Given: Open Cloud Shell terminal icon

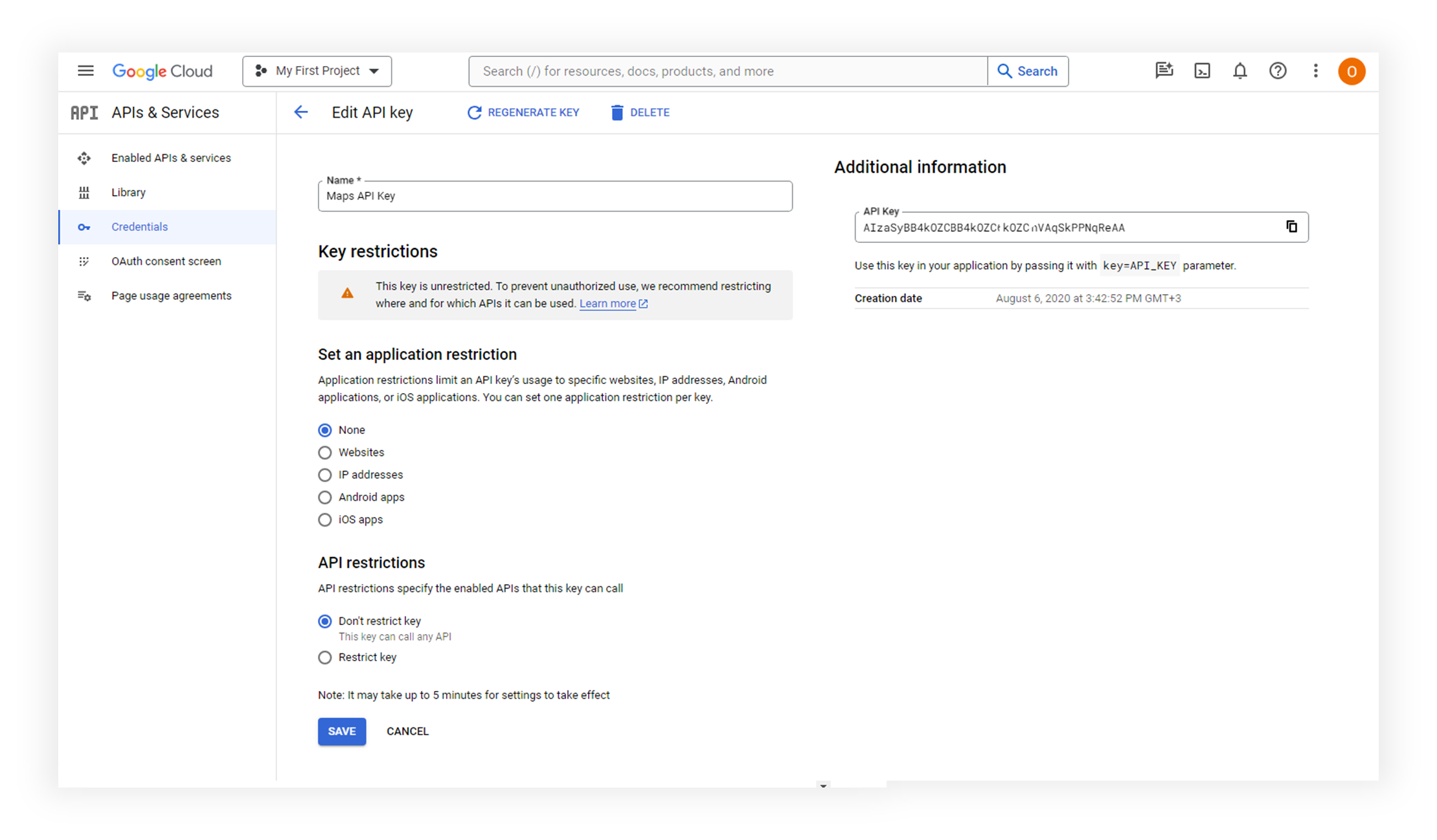Looking at the screenshot, I should (x=1202, y=71).
